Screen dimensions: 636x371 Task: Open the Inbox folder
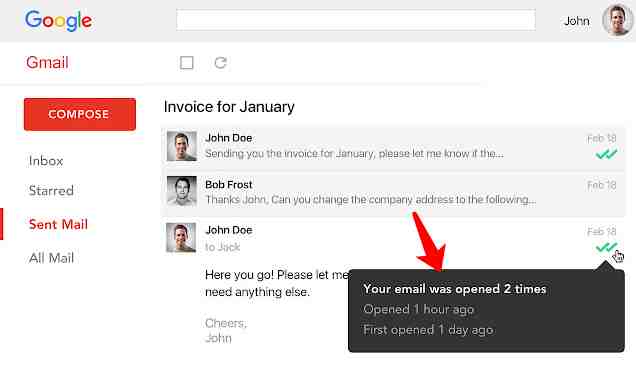click(46, 161)
